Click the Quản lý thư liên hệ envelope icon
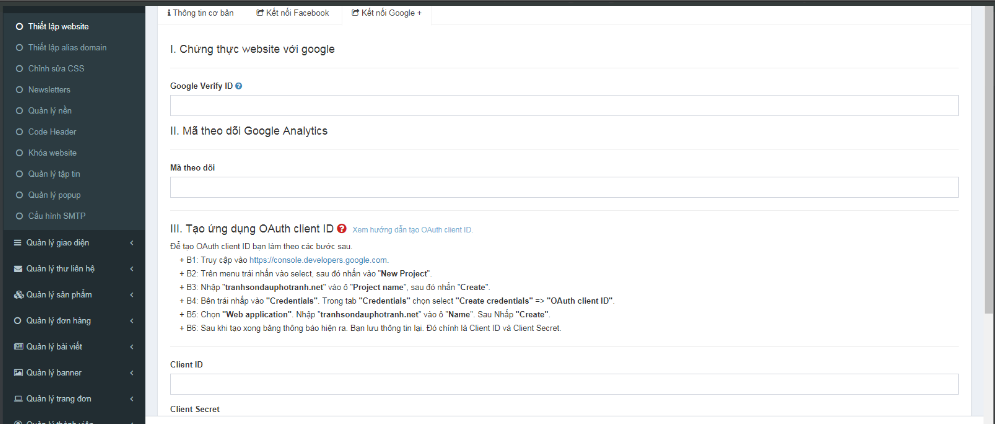995x424 pixels. (18, 268)
